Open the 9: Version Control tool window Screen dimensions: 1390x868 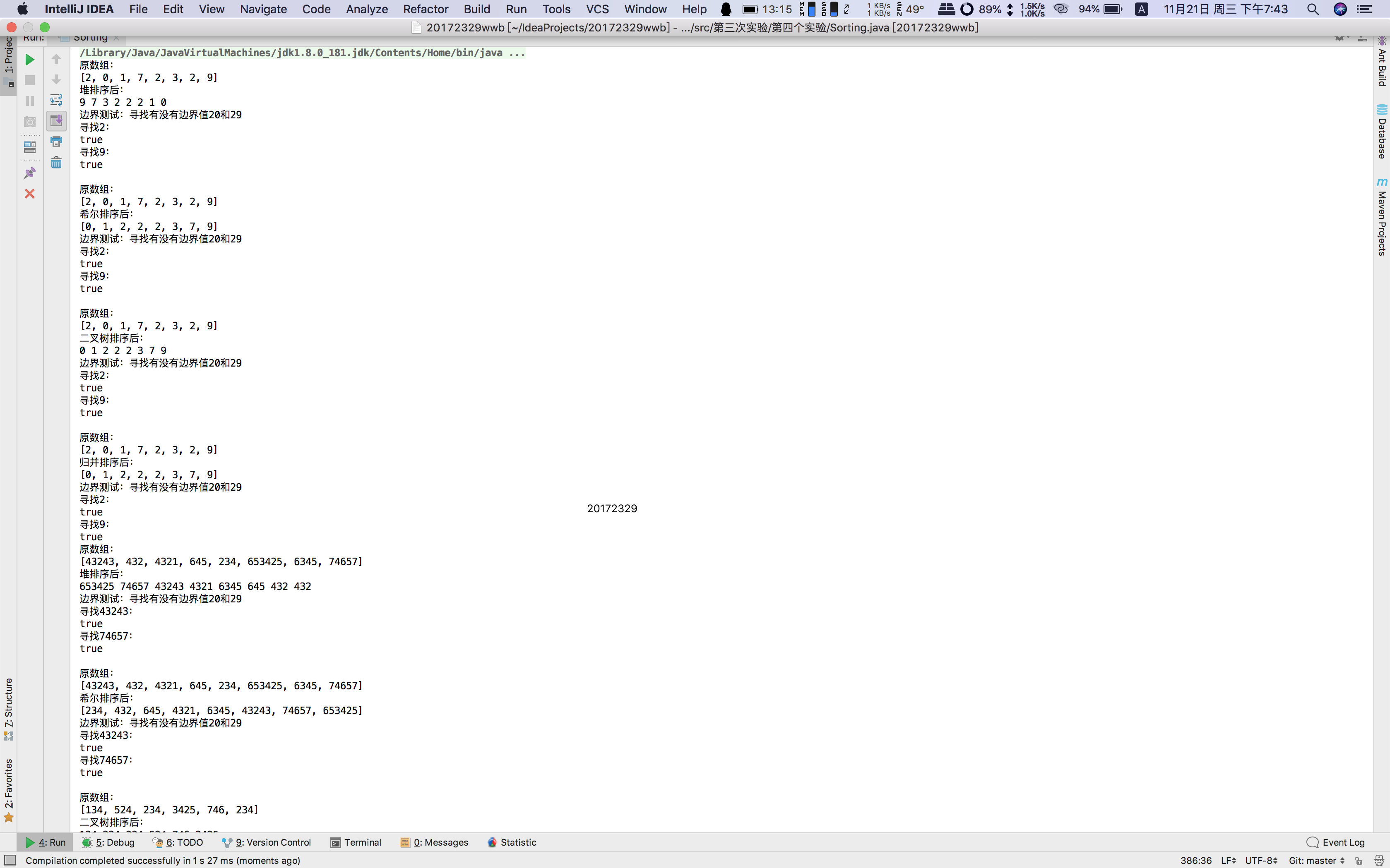tap(267, 842)
